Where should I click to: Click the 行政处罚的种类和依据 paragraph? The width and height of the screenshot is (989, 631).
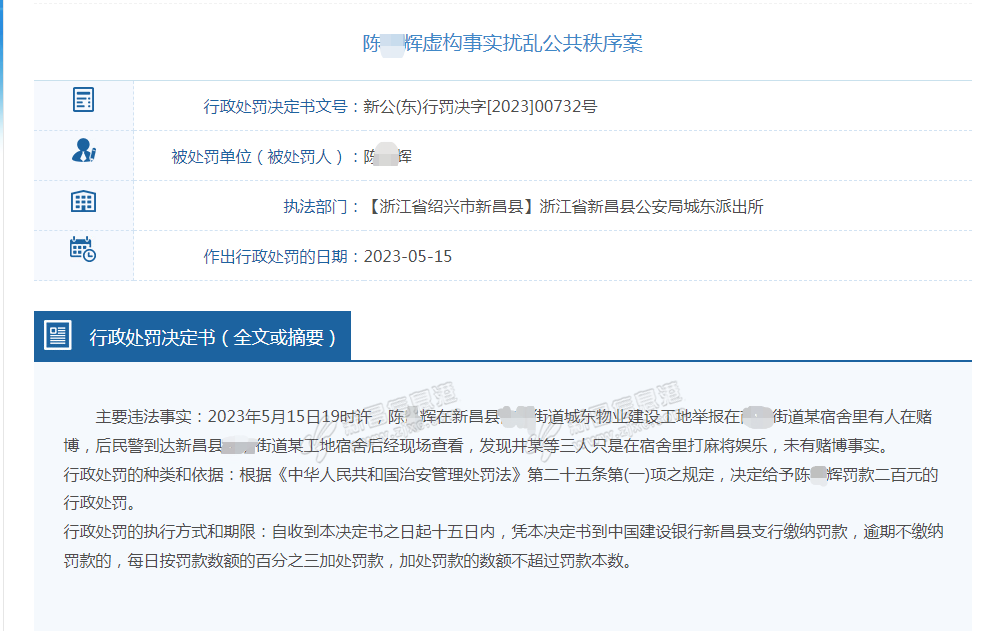[x=150, y=474]
